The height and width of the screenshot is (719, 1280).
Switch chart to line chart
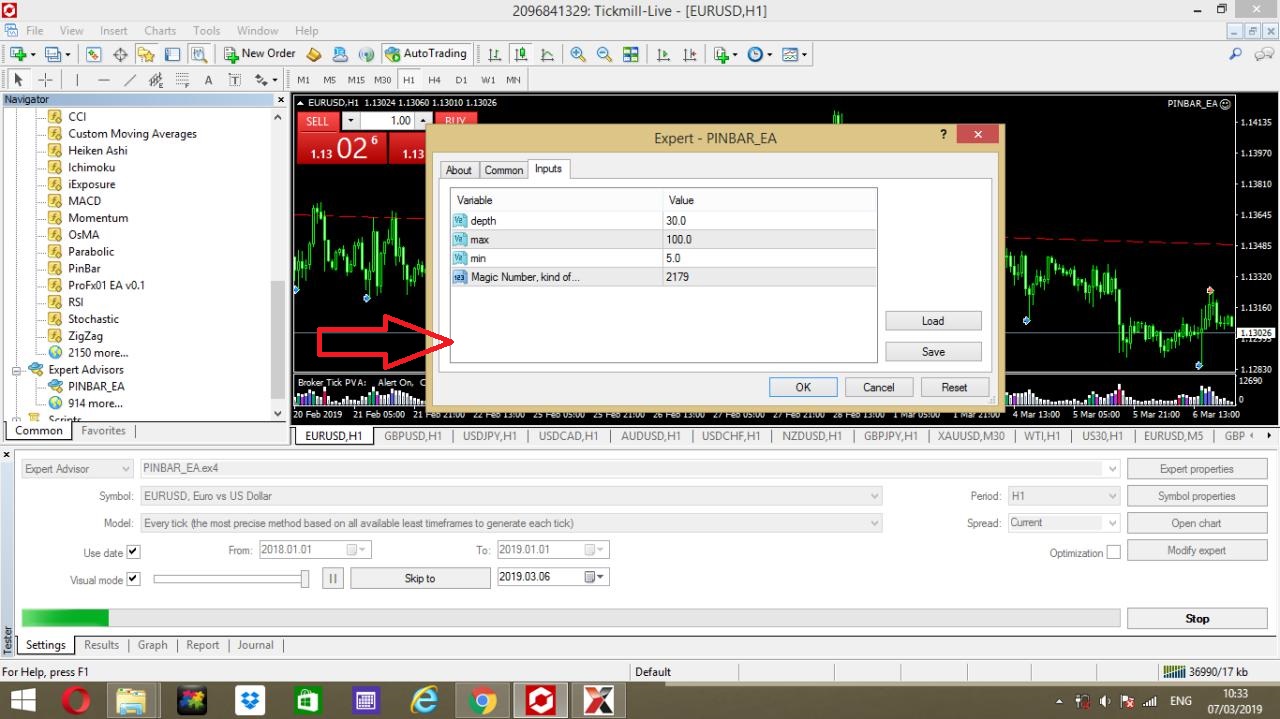click(547, 54)
